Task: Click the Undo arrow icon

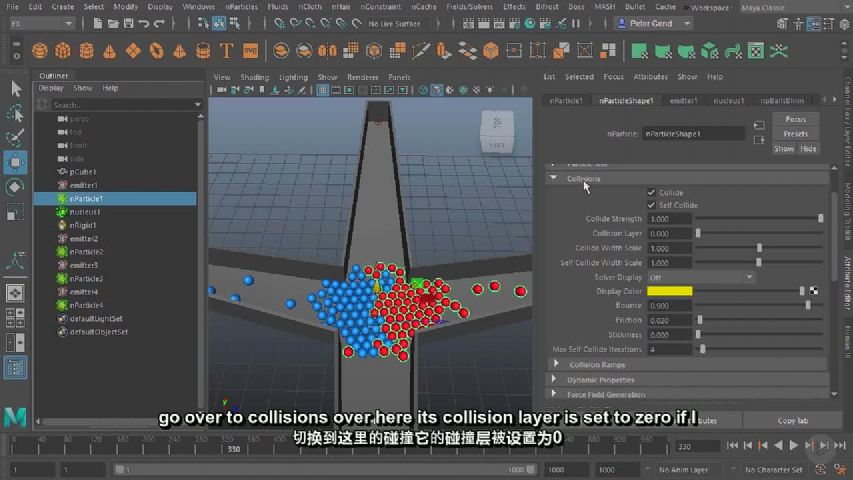Action: pyautogui.click(x=144, y=23)
